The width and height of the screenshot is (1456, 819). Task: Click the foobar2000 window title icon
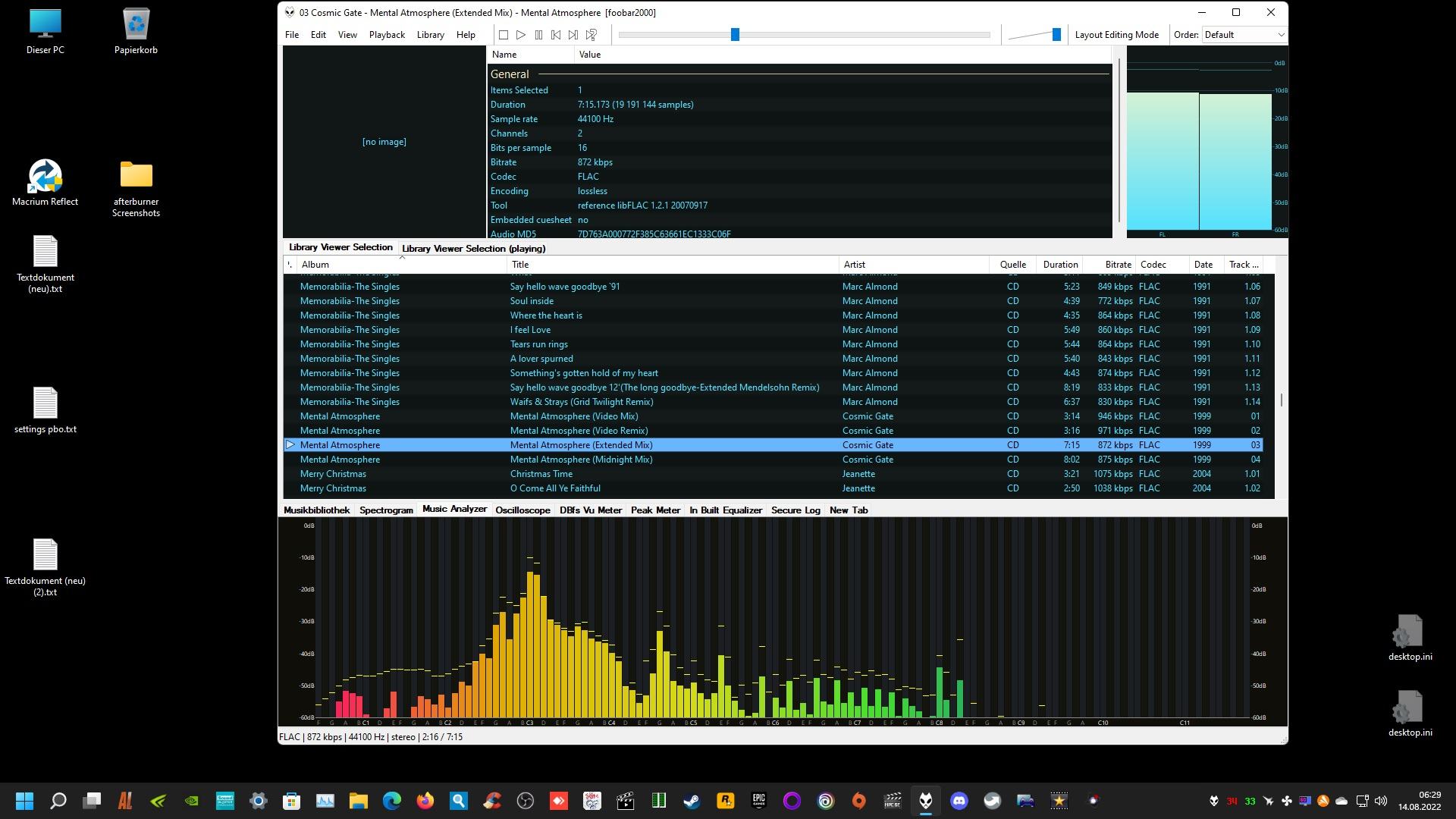tap(290, 12)
